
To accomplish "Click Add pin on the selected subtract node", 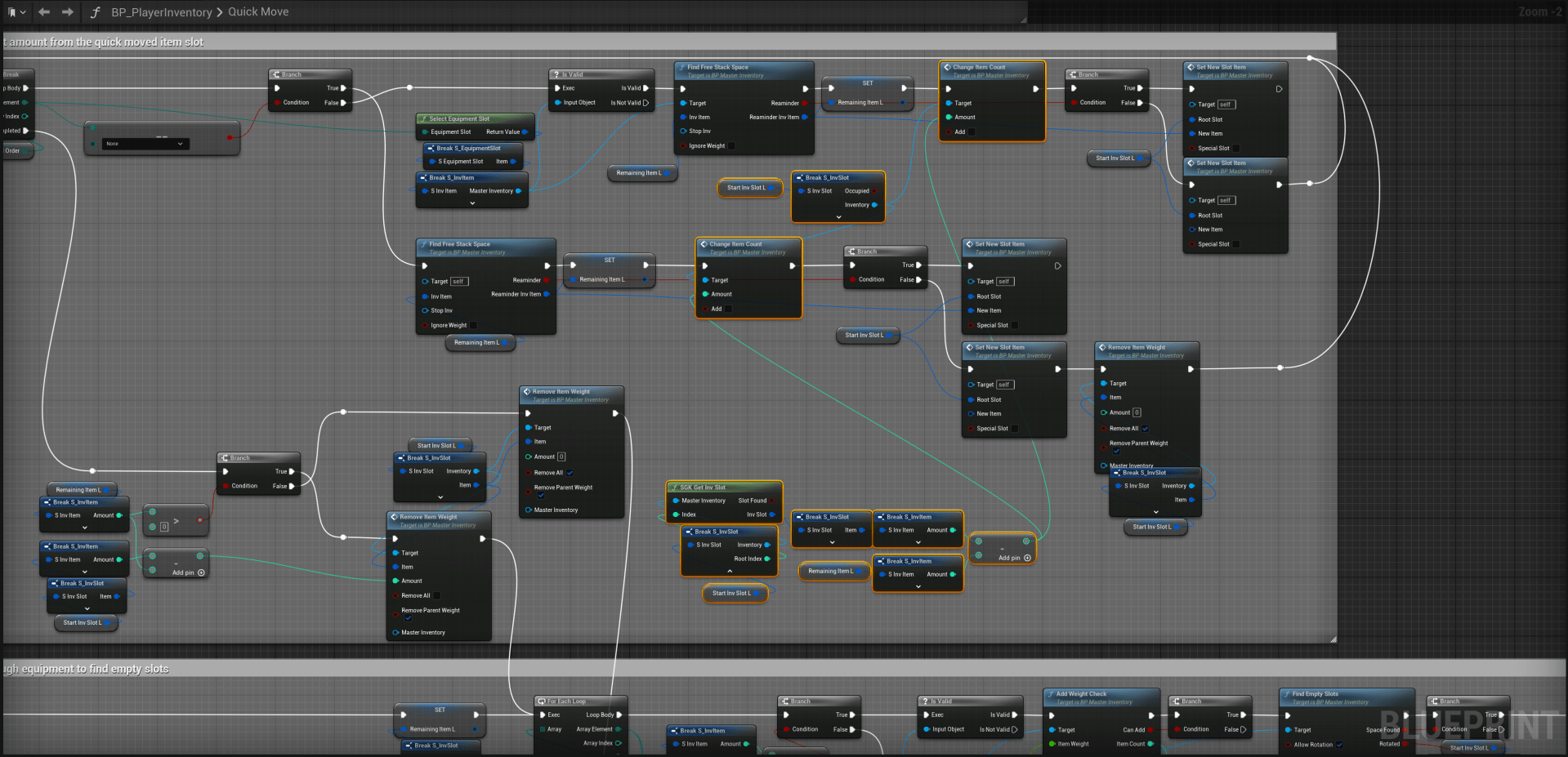I will [x=1015, y=559].
